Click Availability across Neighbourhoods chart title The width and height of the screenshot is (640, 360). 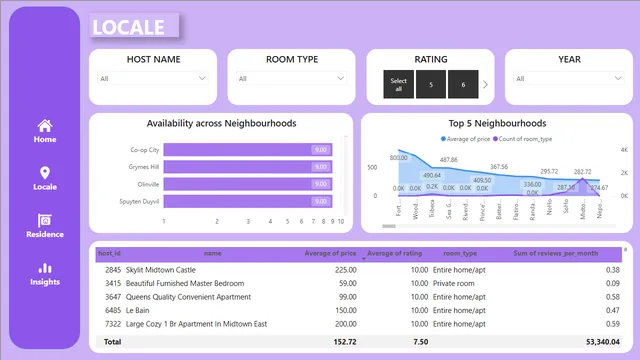tap(221, 123)
